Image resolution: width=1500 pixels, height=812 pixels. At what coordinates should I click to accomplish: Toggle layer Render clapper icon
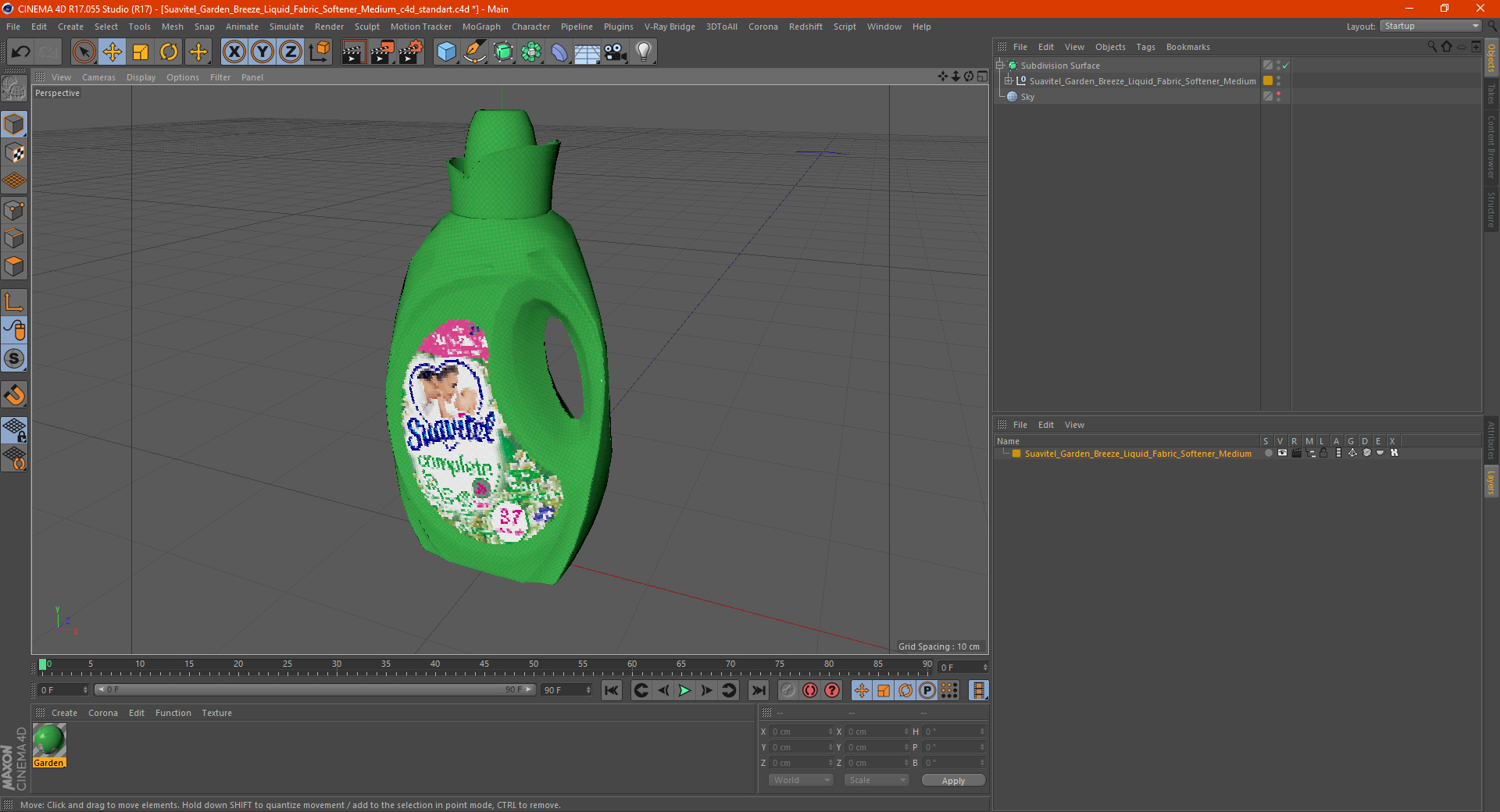click(1296, 454)
